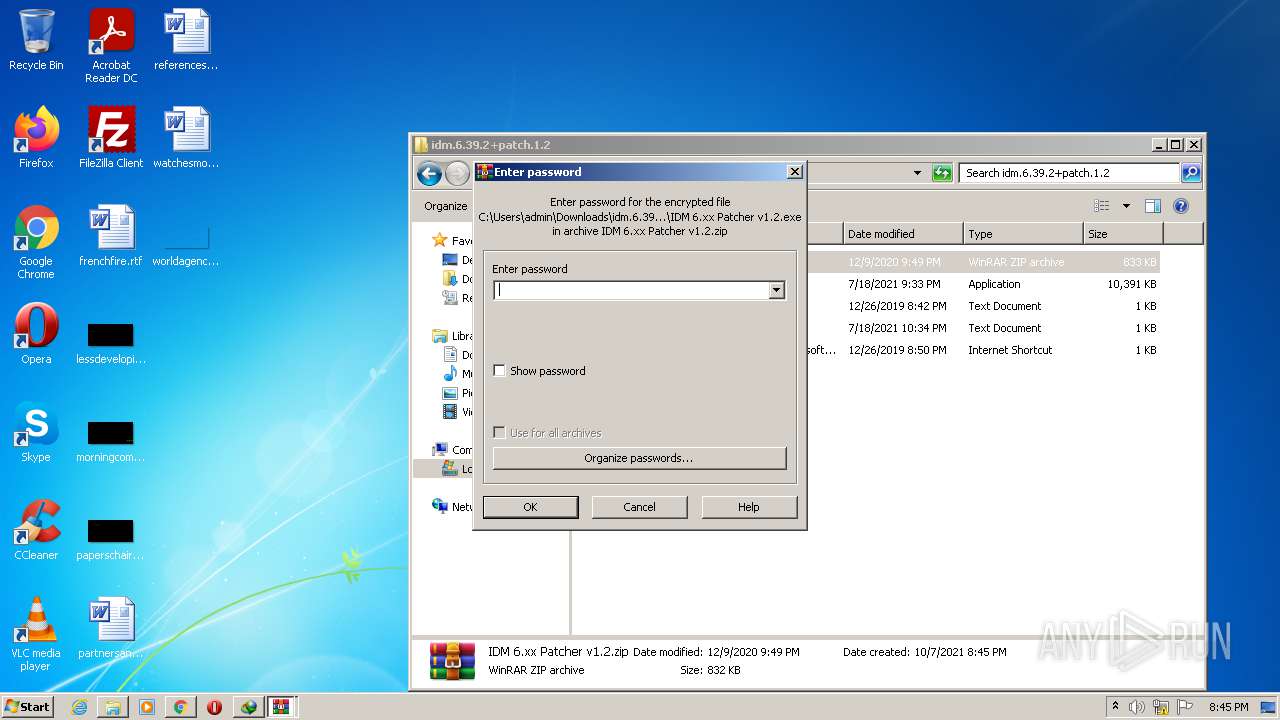The height and width of the screenshot is (720, 1280).
Task: Select the worldagenc desktop file
Action: coord(186,246)
